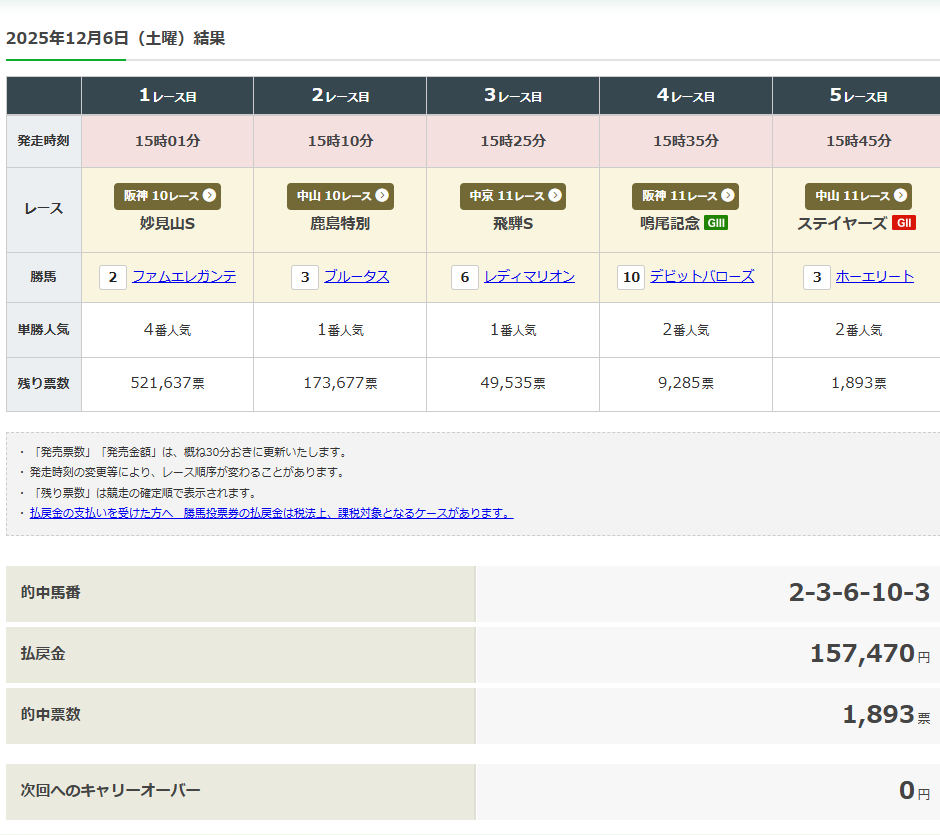The width and height of the screenshot is (940, 835).
Task: Click the arrow icon on 阪神 10レース
Action: point(209,196)
